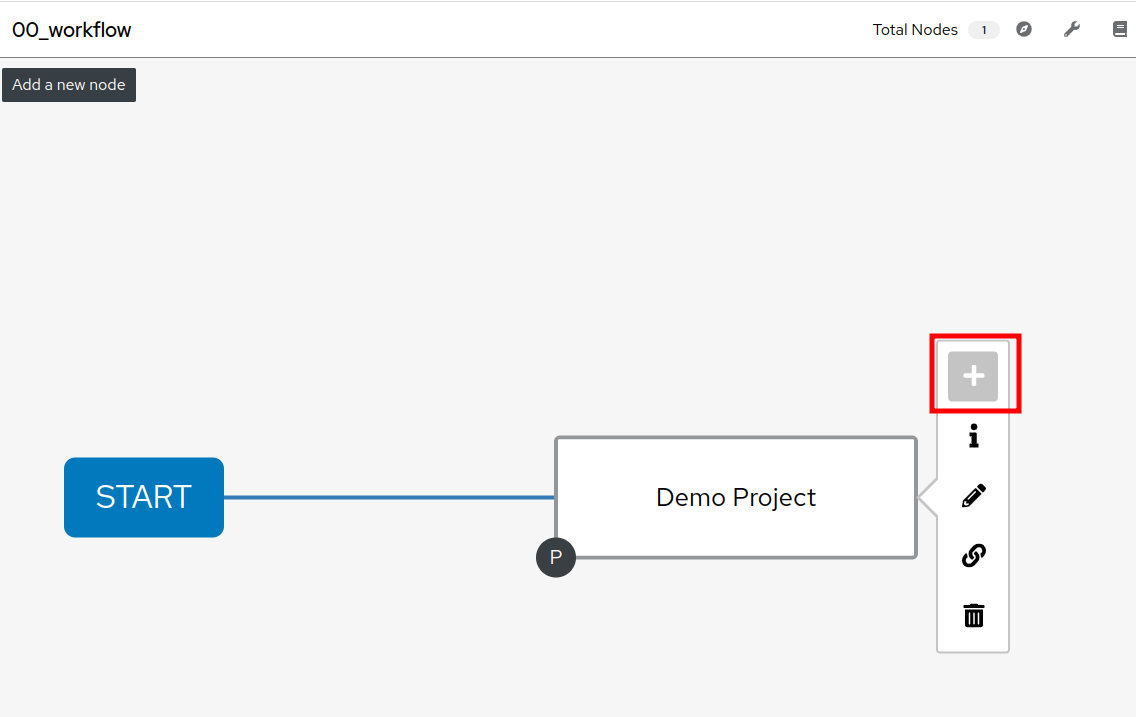Select the Demo Project node box
The height and width of the screenshot is (717, 1136).
[x=736, y=498]
